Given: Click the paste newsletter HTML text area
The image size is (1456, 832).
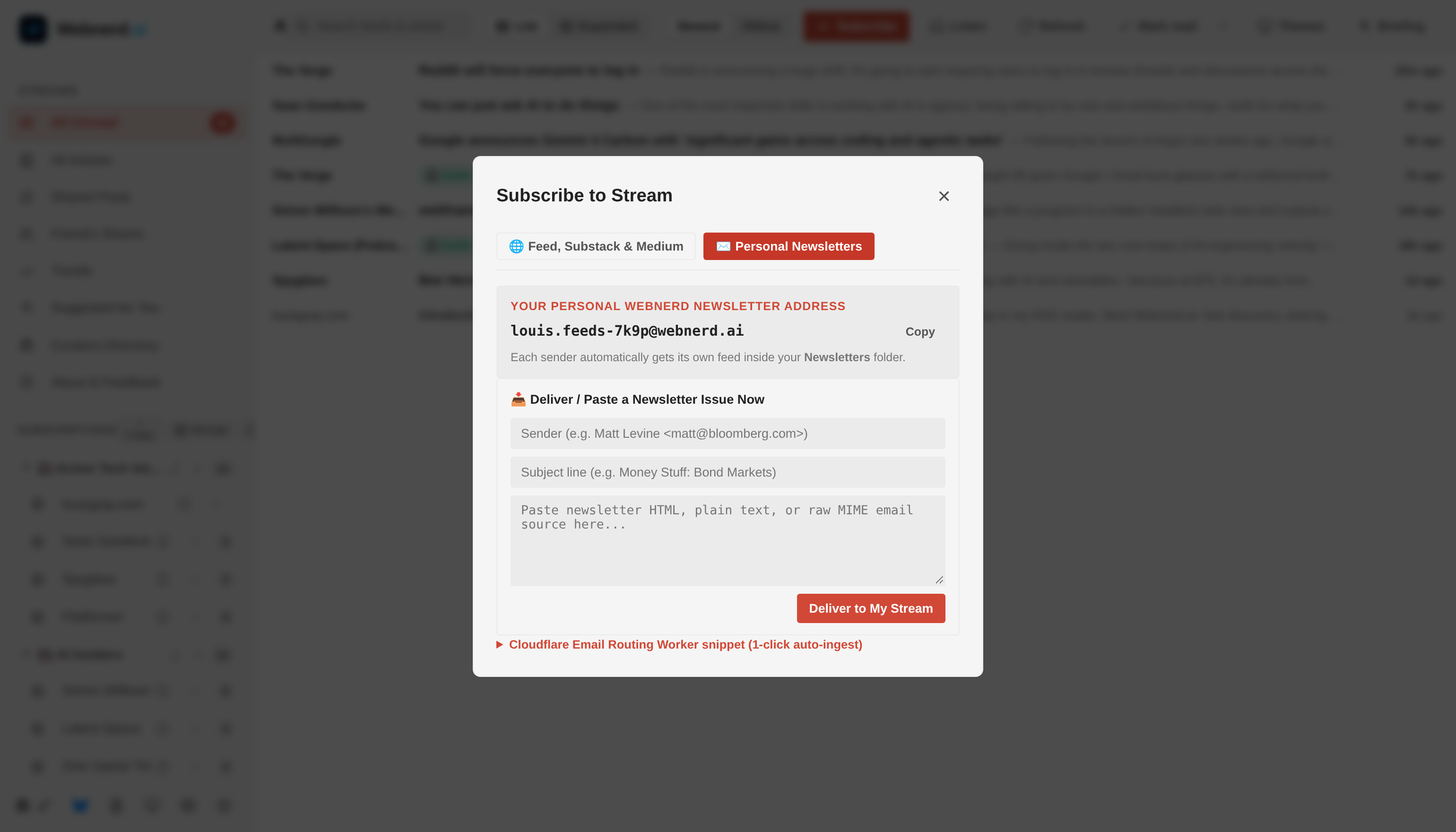Looking at the screenshot, I should pyautogui.click(x=728, y=541).
